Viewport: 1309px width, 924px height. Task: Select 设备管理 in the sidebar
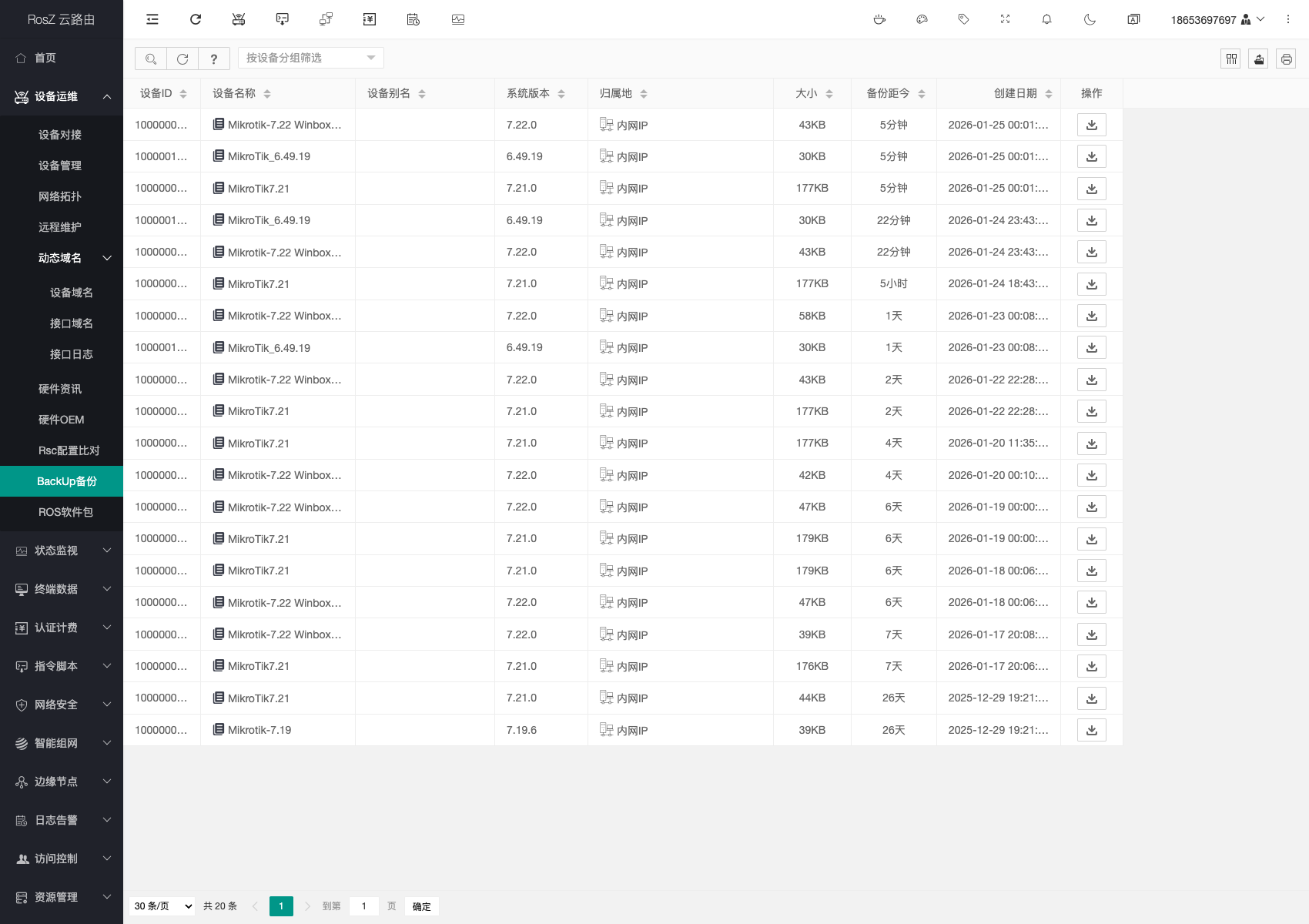click(60, 166)
